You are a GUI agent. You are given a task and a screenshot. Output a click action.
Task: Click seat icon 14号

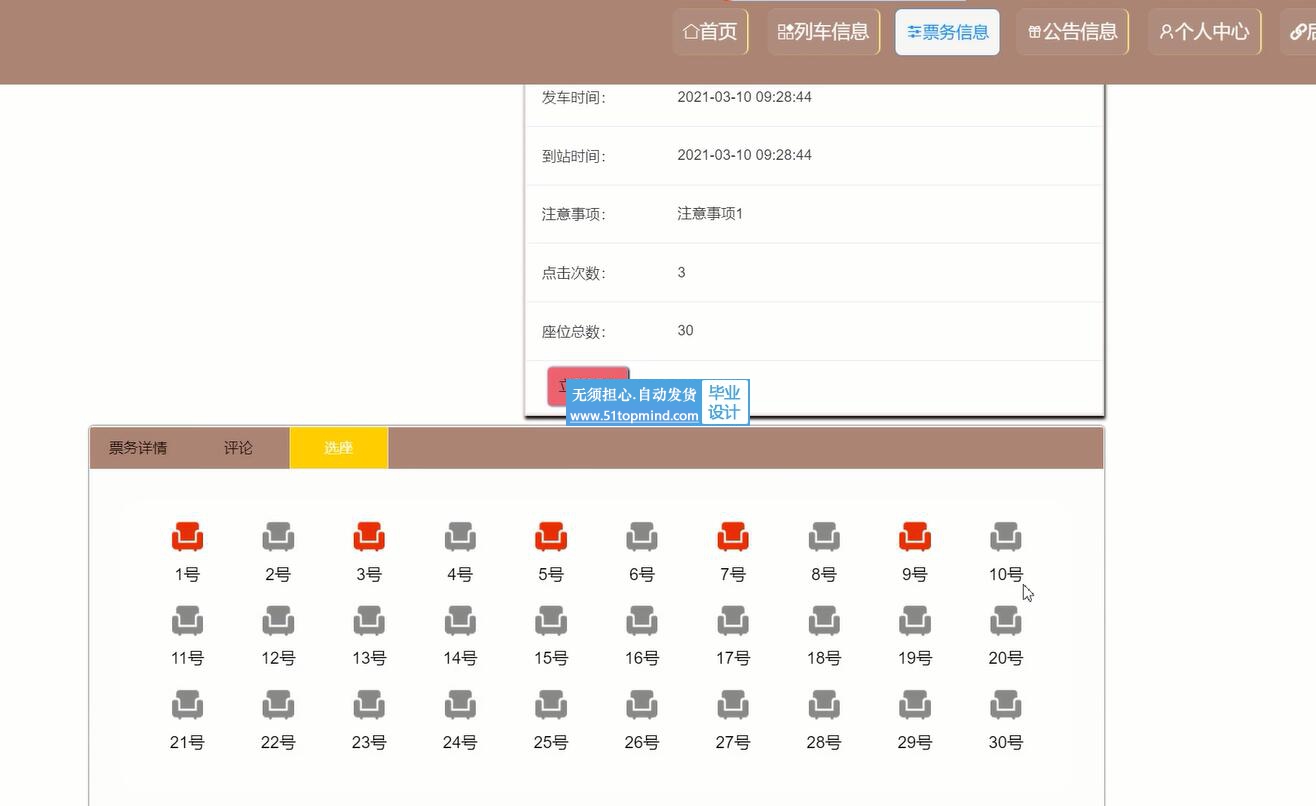[460, 621]
